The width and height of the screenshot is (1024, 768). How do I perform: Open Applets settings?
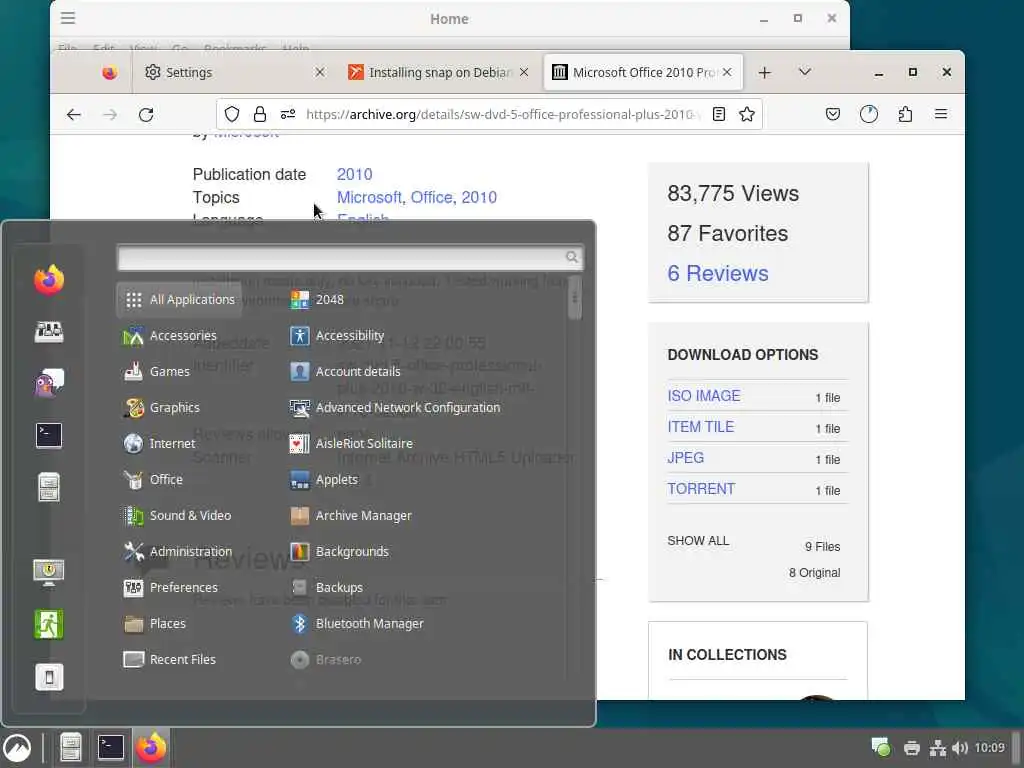tap(324, 479)
